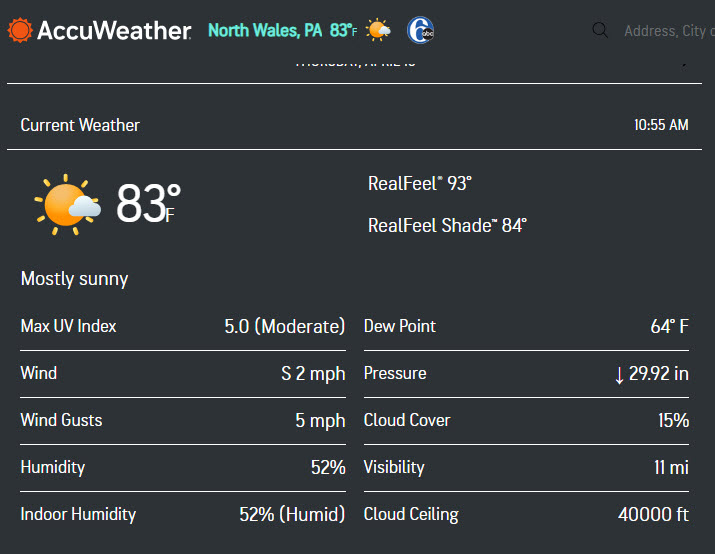Click the header mostly sunny weather icon

[378, 30]
